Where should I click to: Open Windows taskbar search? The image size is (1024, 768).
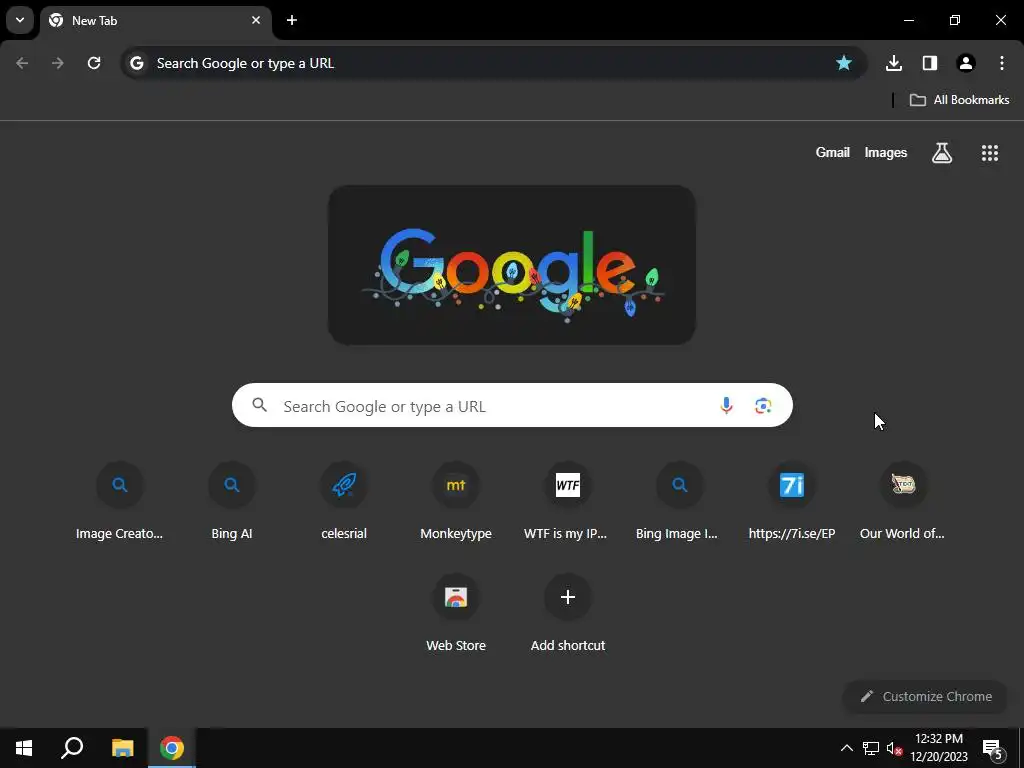(x=72, y=748)
